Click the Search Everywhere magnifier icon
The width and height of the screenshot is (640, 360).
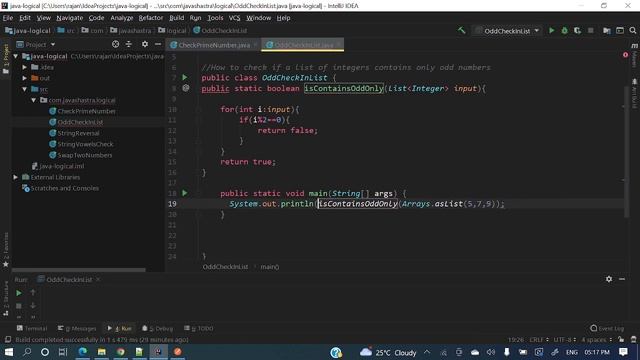[x=633, y=31]
